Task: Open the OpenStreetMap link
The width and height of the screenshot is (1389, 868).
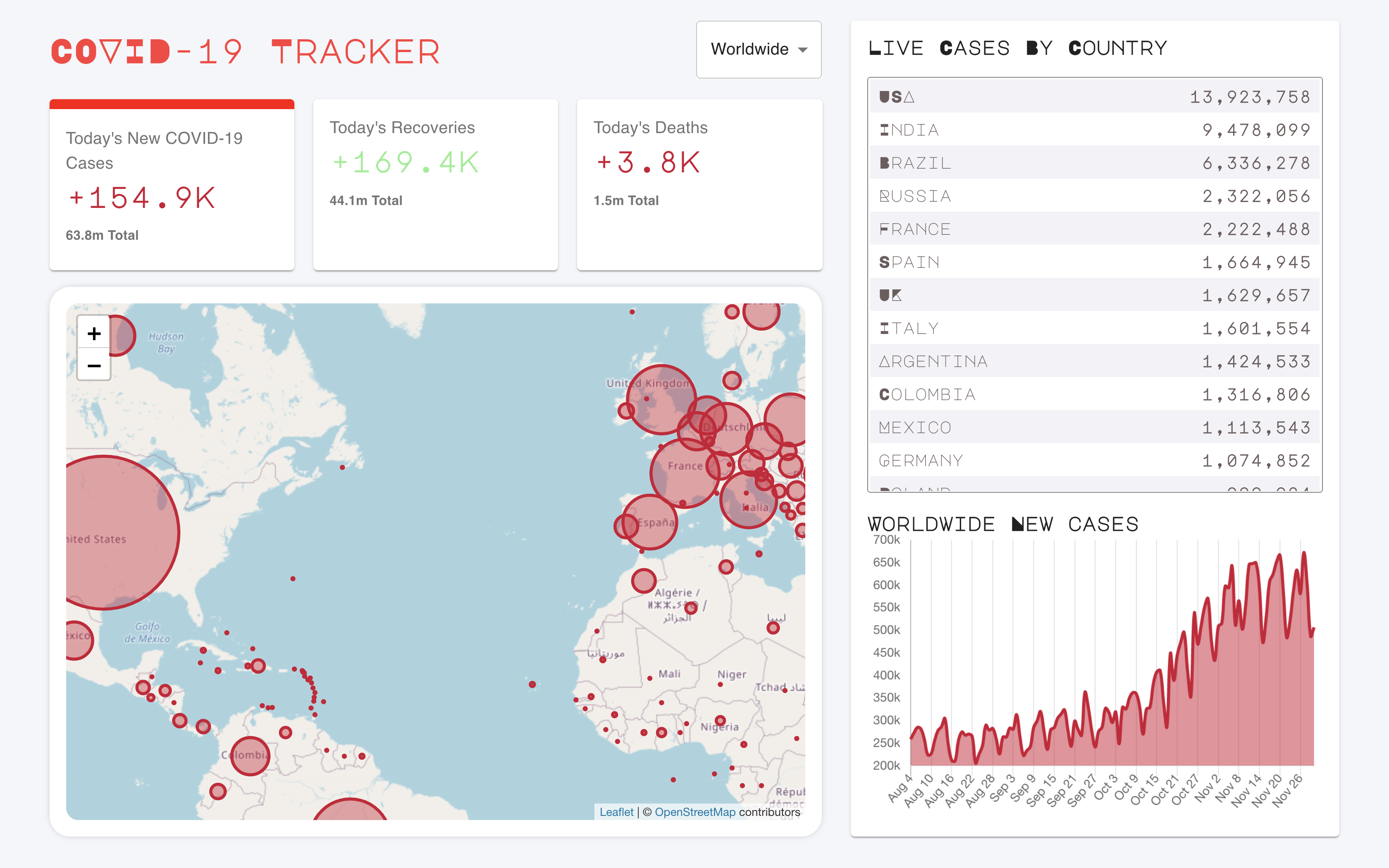Action: (x=694, y=812)
